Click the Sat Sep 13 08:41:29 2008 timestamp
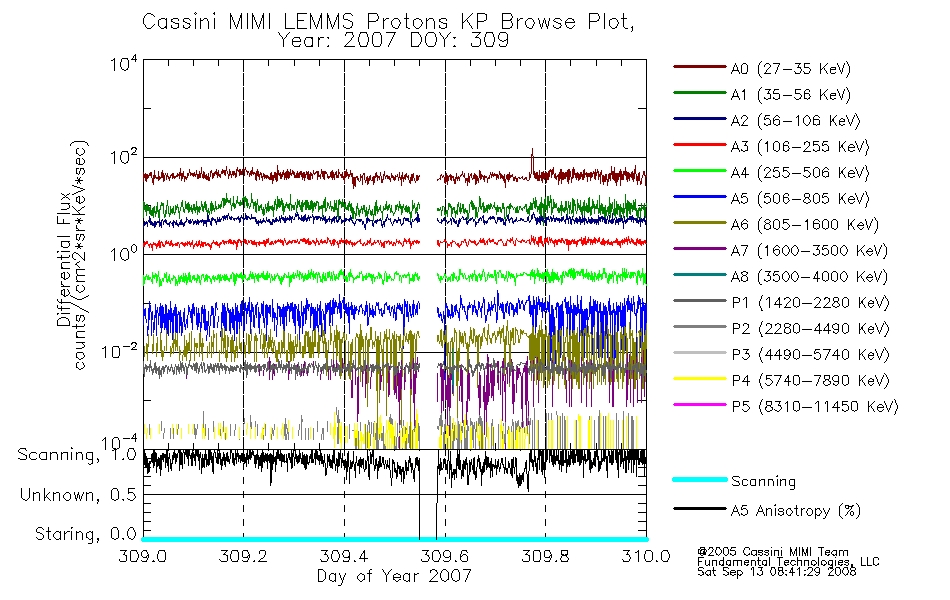The width and height of the screenshot is (950, 600). tap(777, 572)
